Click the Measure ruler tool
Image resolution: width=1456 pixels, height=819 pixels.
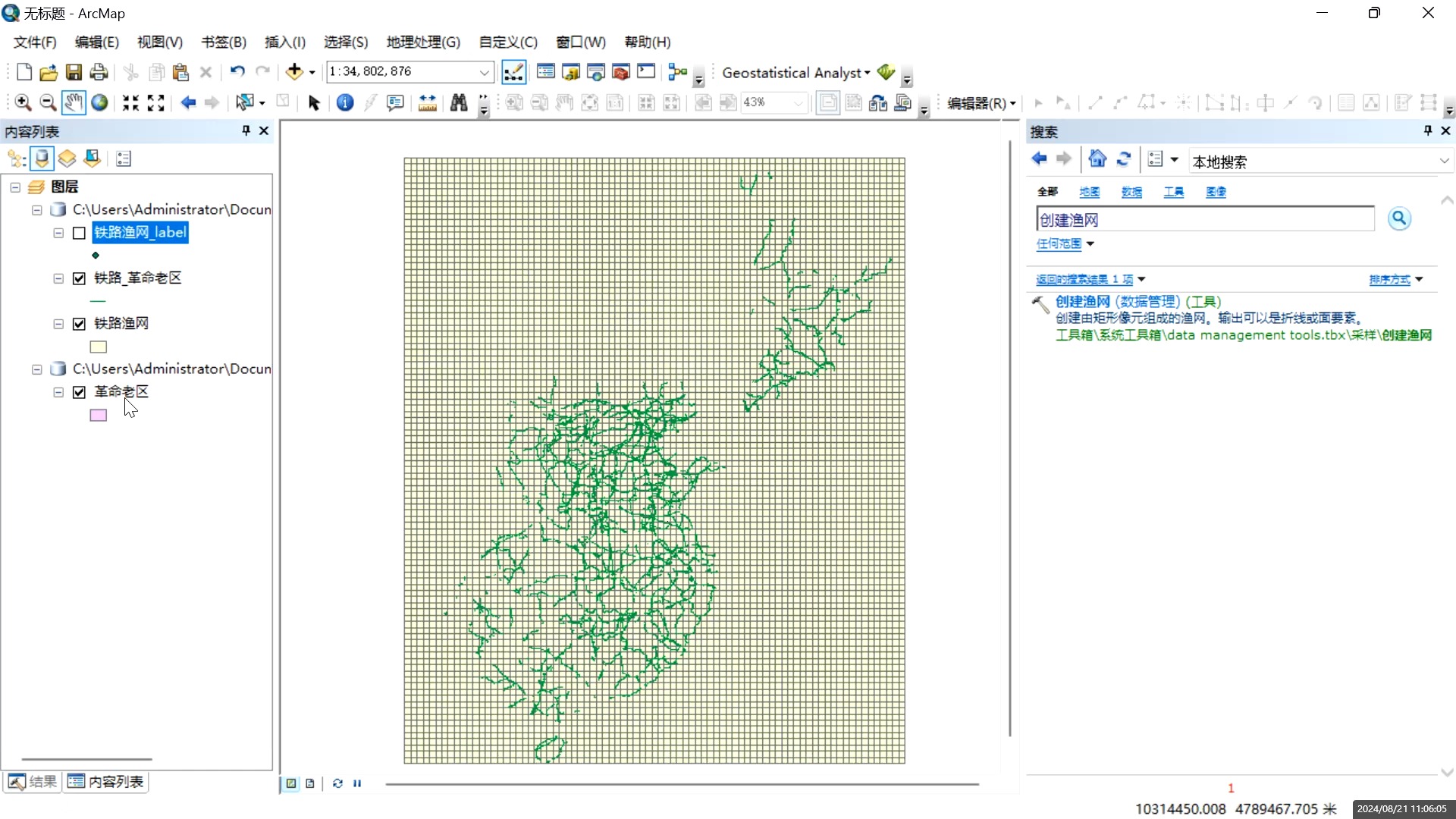pos(427,102)
